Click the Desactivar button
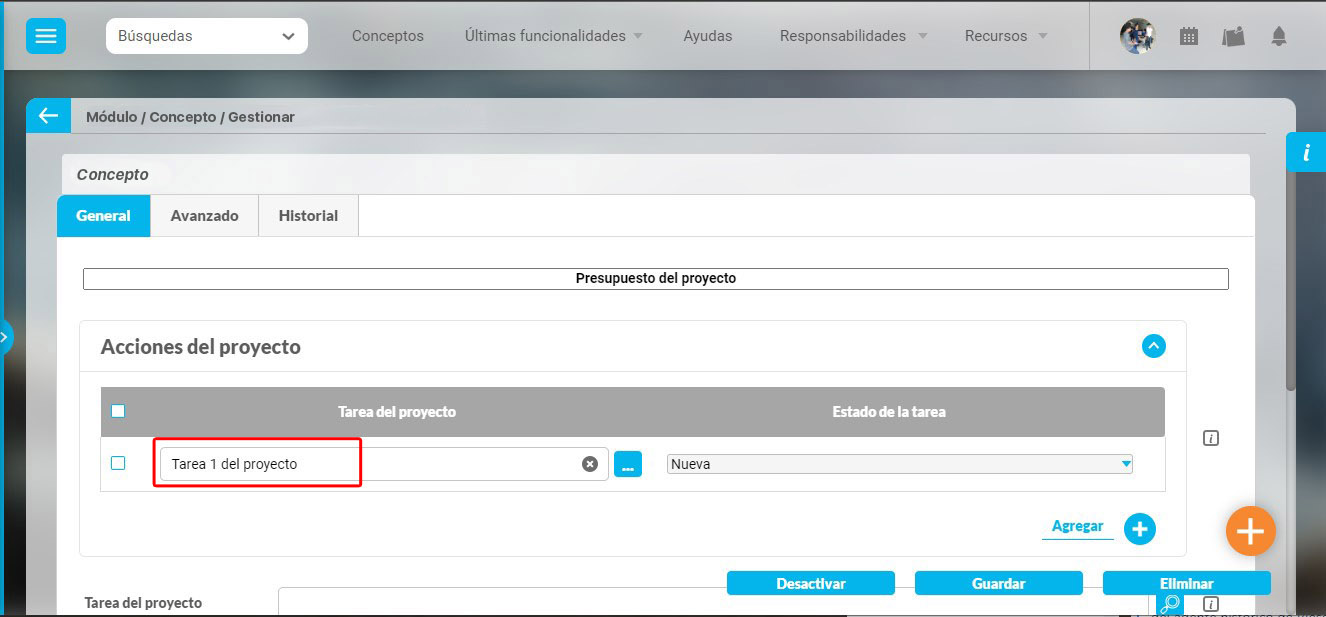 click(x=810, y=584)
